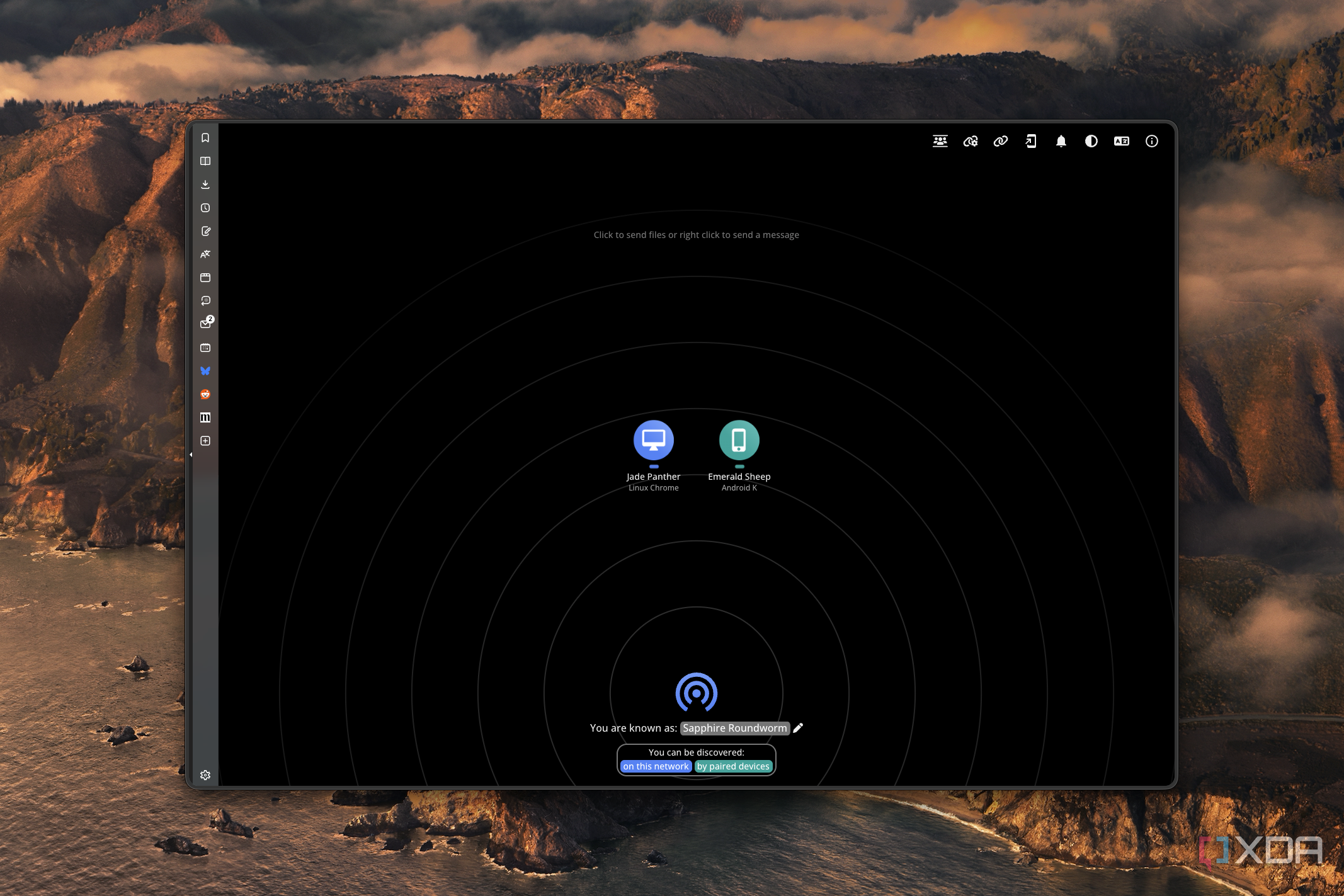Send files to Jade Panther device
Image resolution: width=1344 pixels, height=896 pixels.
click(654, 440)
